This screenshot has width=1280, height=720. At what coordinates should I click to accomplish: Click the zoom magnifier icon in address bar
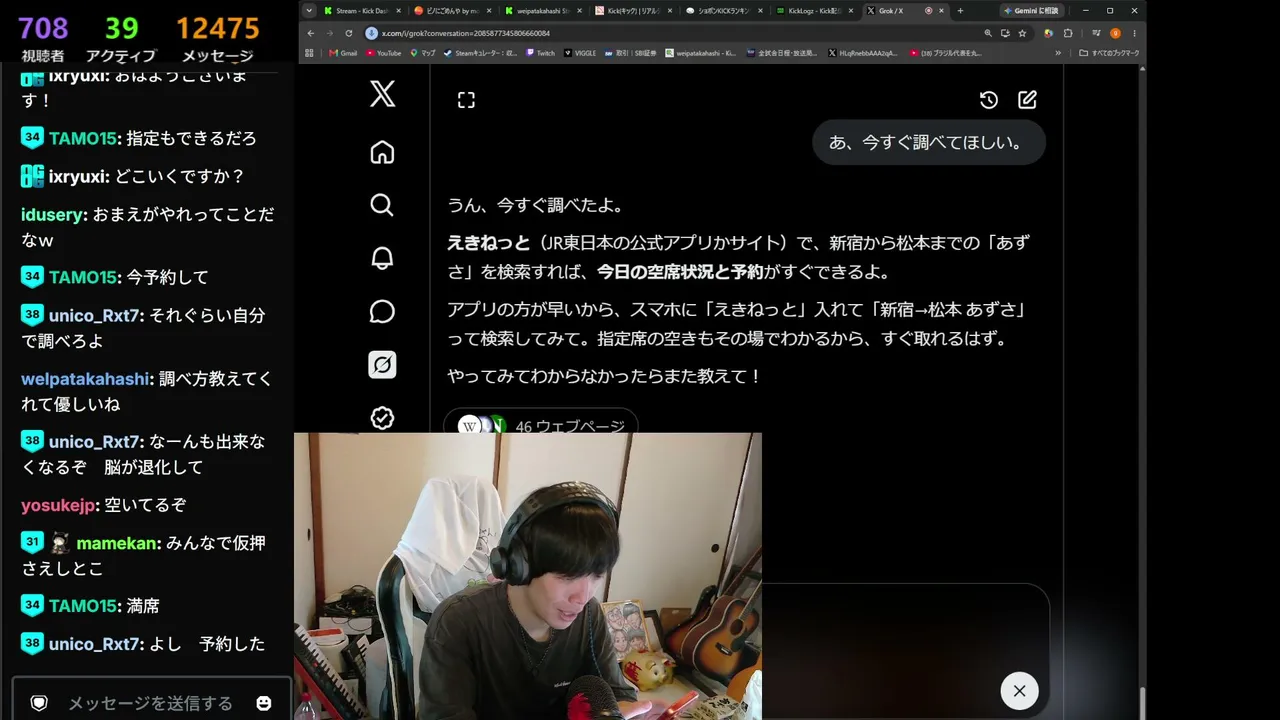988,33
